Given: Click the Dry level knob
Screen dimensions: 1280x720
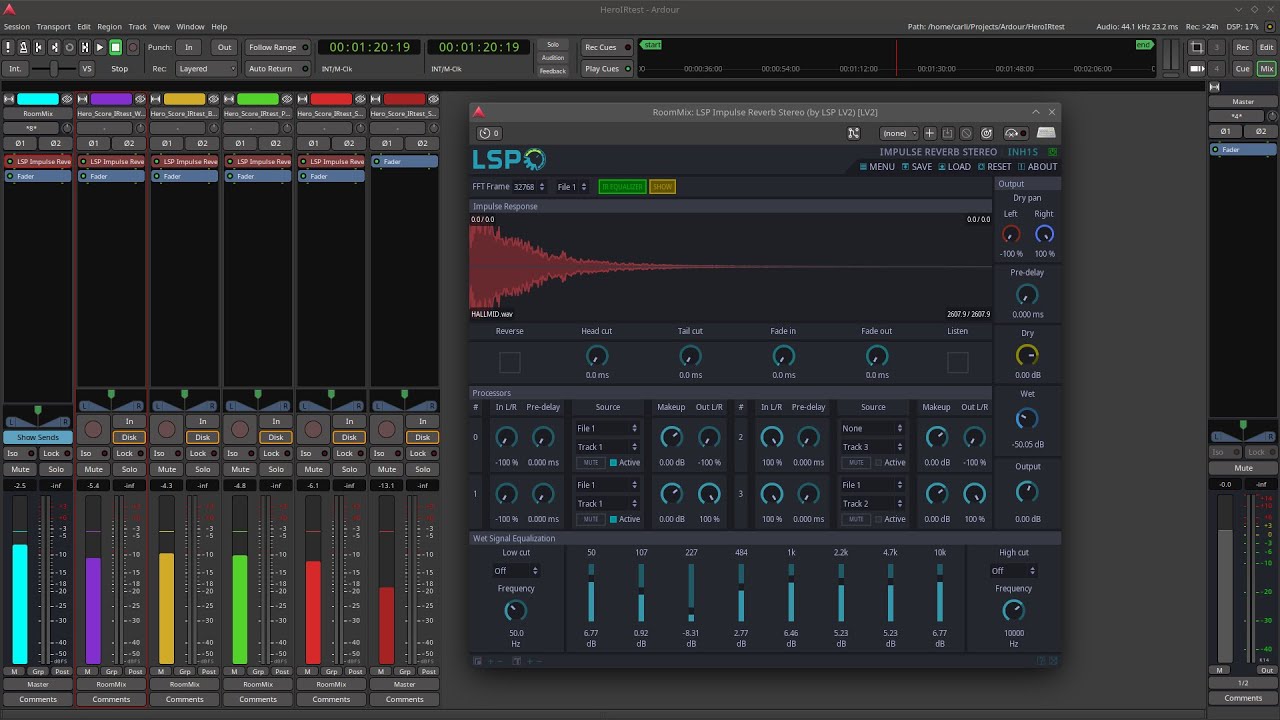Looking at the screenshot, I should pyautogui.click(x=1027, y=355).
